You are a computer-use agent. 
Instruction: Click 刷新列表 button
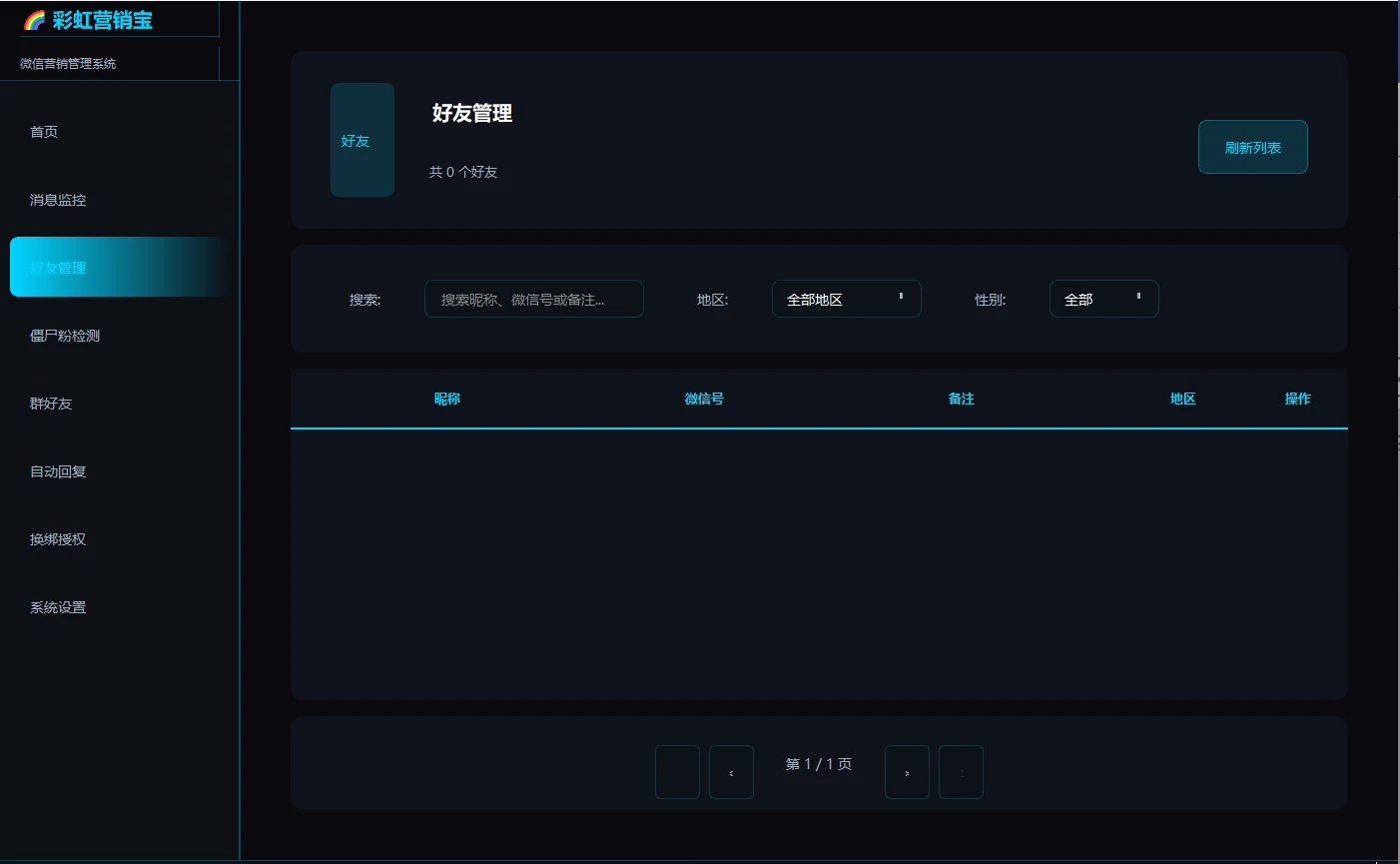tap(1253, 147)
